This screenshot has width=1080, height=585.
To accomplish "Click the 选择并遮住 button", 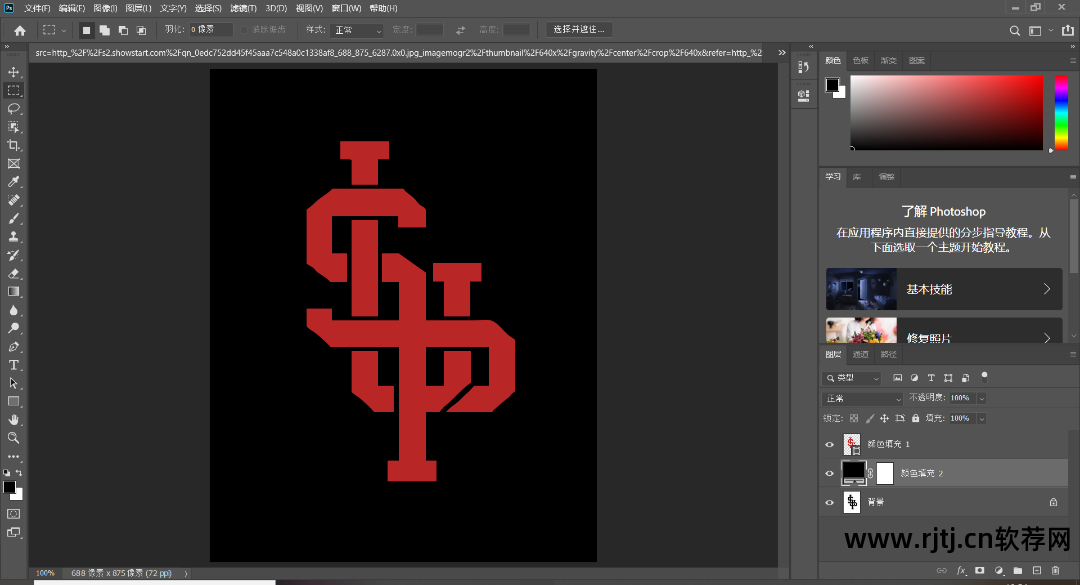I will (x=579, y=30).
